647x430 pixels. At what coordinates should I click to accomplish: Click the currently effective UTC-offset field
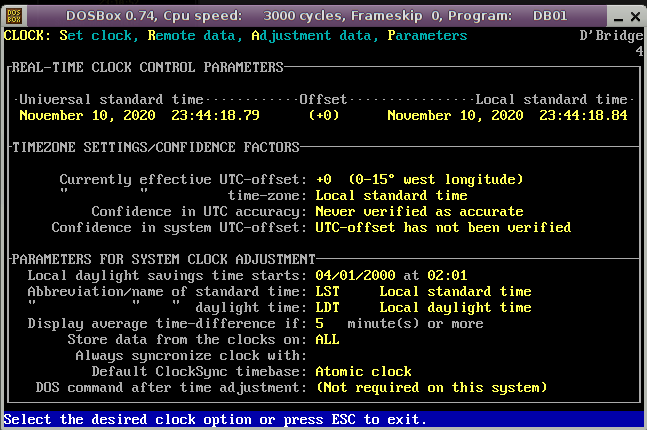tap(419, 179)
